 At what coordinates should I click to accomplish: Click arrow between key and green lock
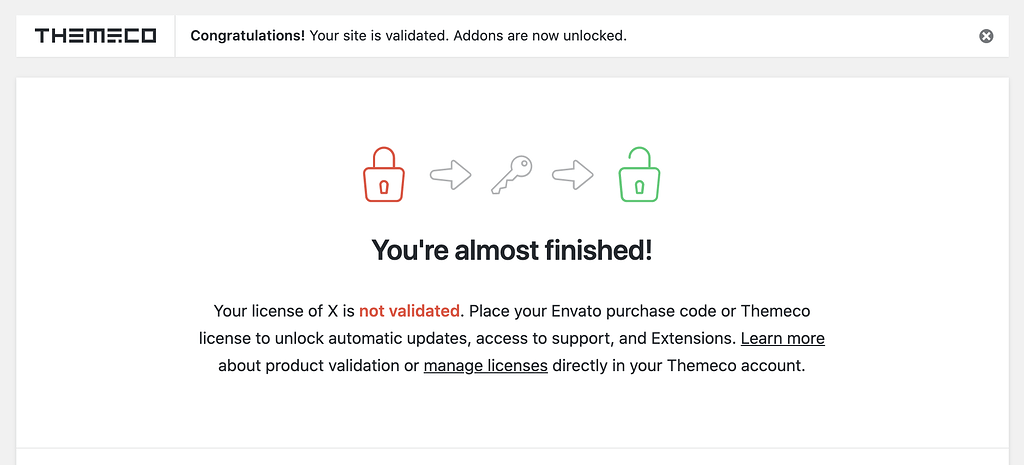coord(573,176)
